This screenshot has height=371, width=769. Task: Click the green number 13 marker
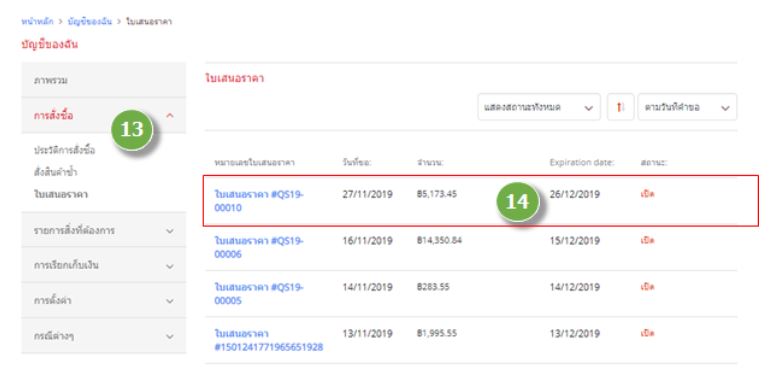pos(132,130)
